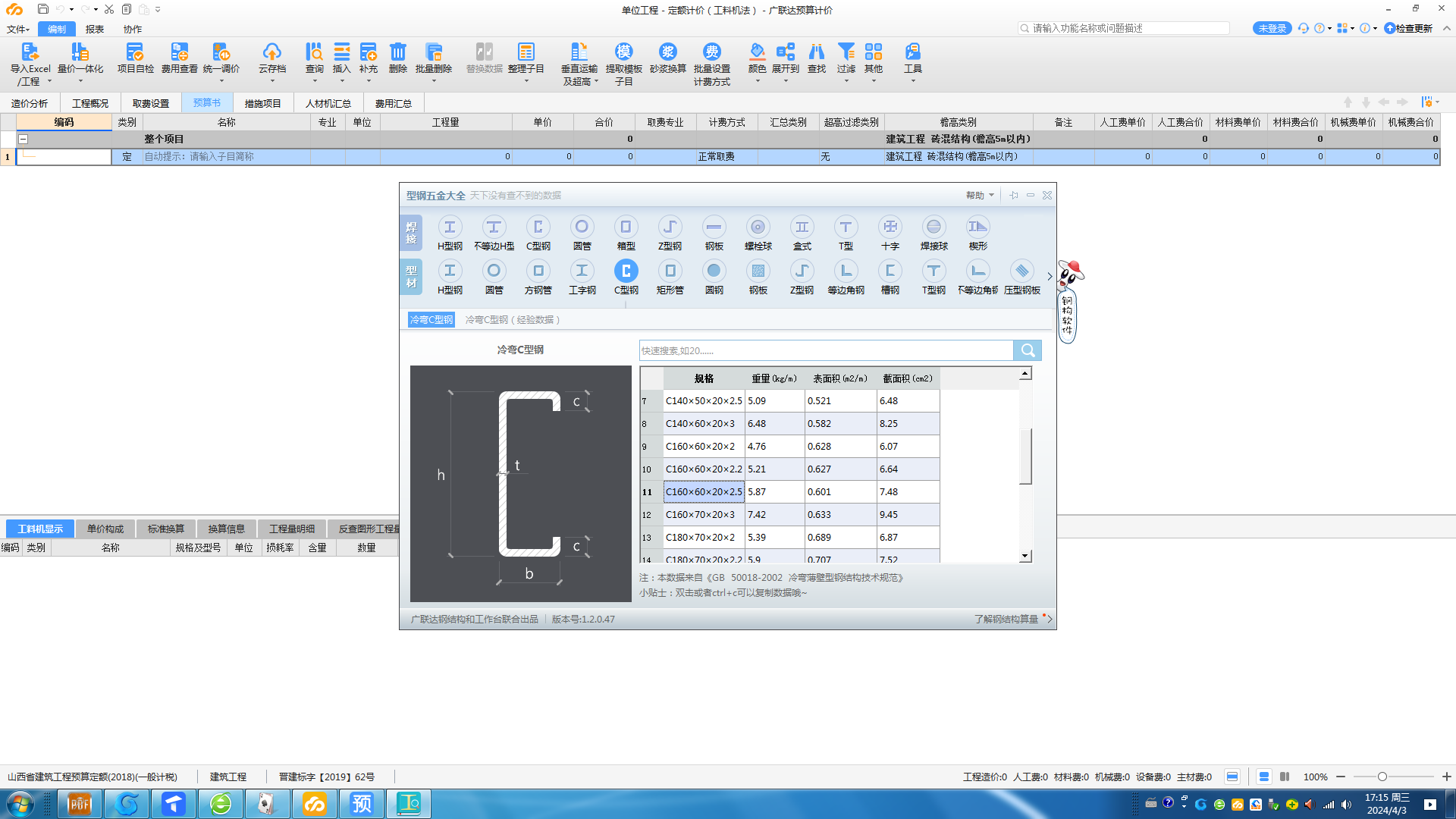Pin the 型钢五金大全 dialog
Screen dimensions: 1456x819
pyautogui.click(x=1014, y=195)
